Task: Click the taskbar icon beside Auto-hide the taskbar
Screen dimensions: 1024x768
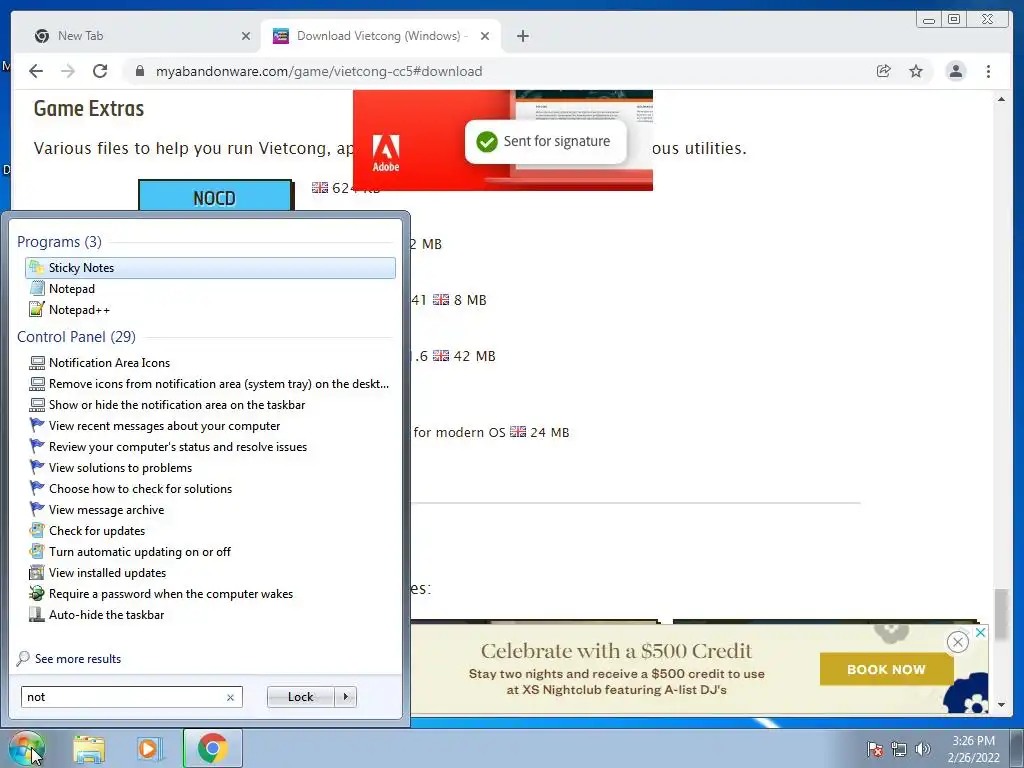Action: pos(37,615)
